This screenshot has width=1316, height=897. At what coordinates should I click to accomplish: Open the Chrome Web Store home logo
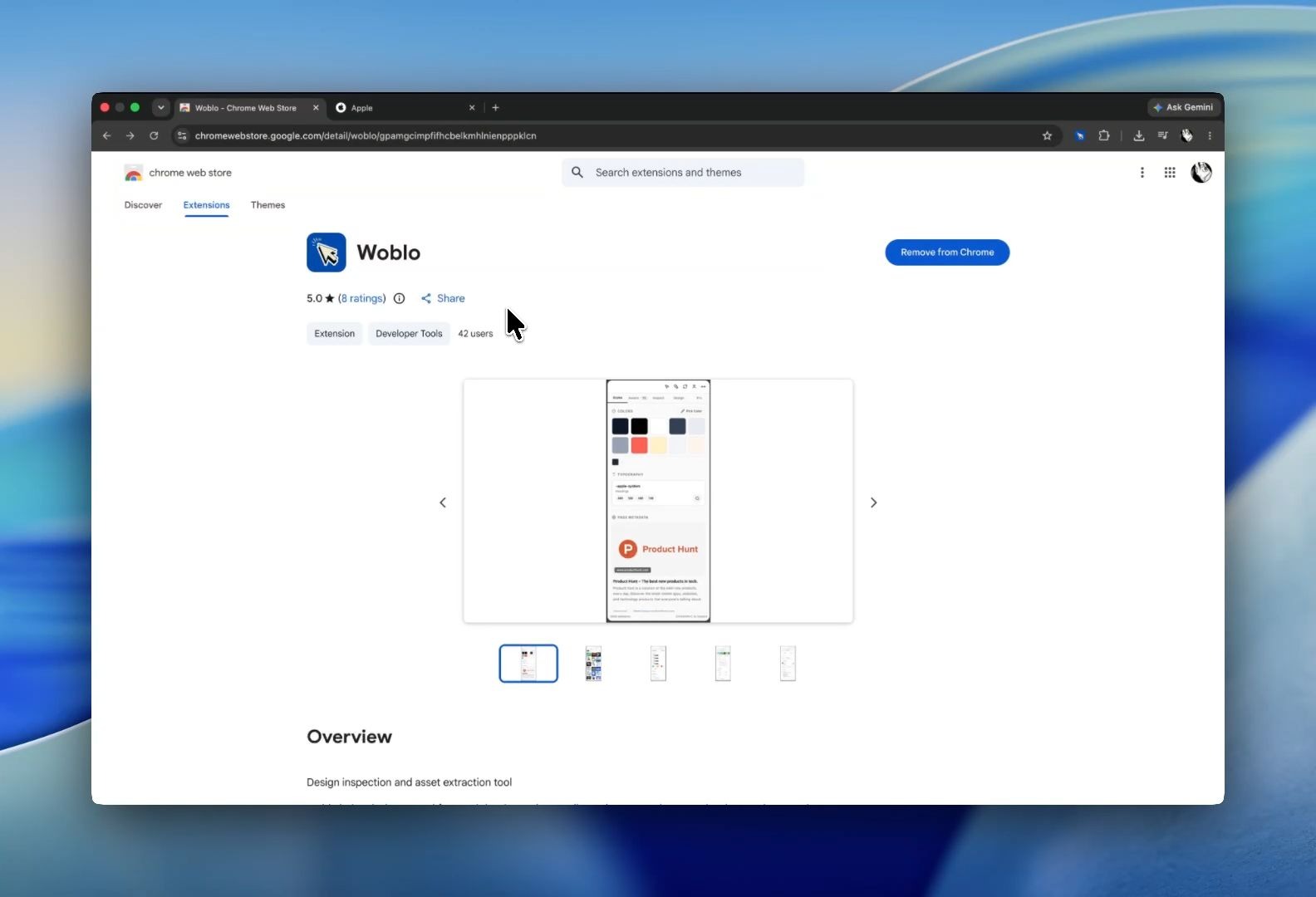click(x=178, y=173)
